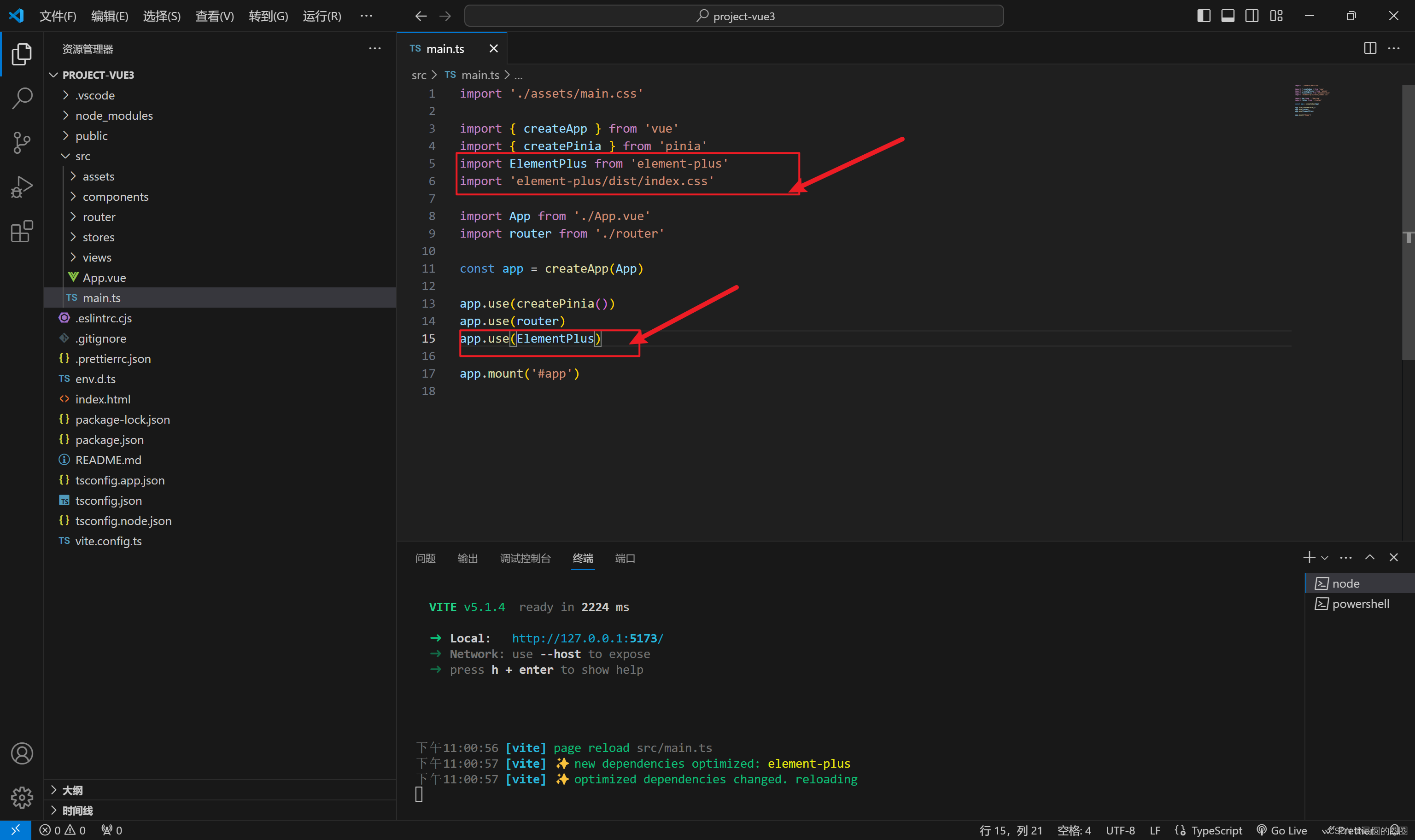Expand the 大纲 outline section

coord(72,790)
